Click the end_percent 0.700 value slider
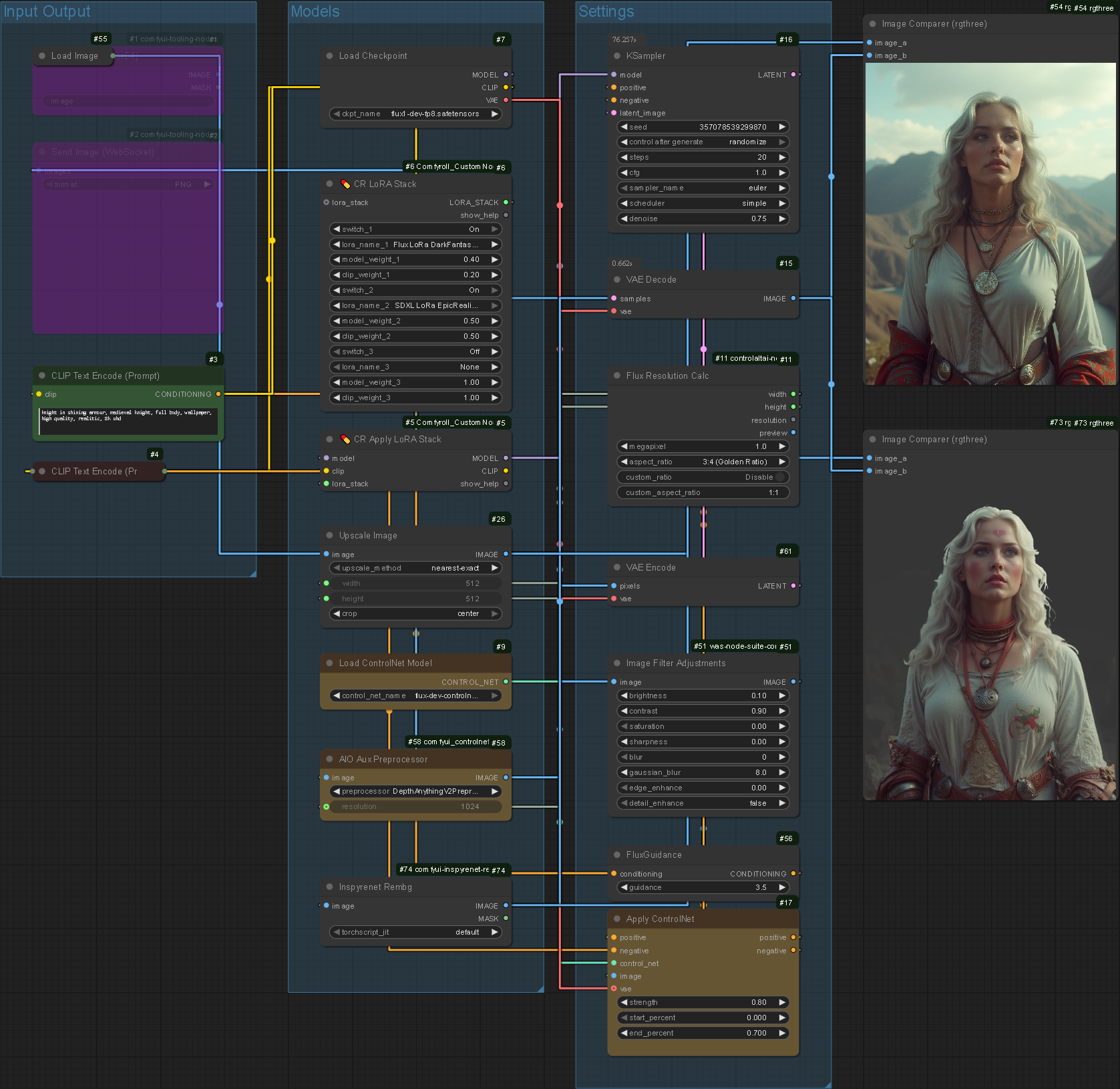 pyautogui.click(x=703, y=1034)
